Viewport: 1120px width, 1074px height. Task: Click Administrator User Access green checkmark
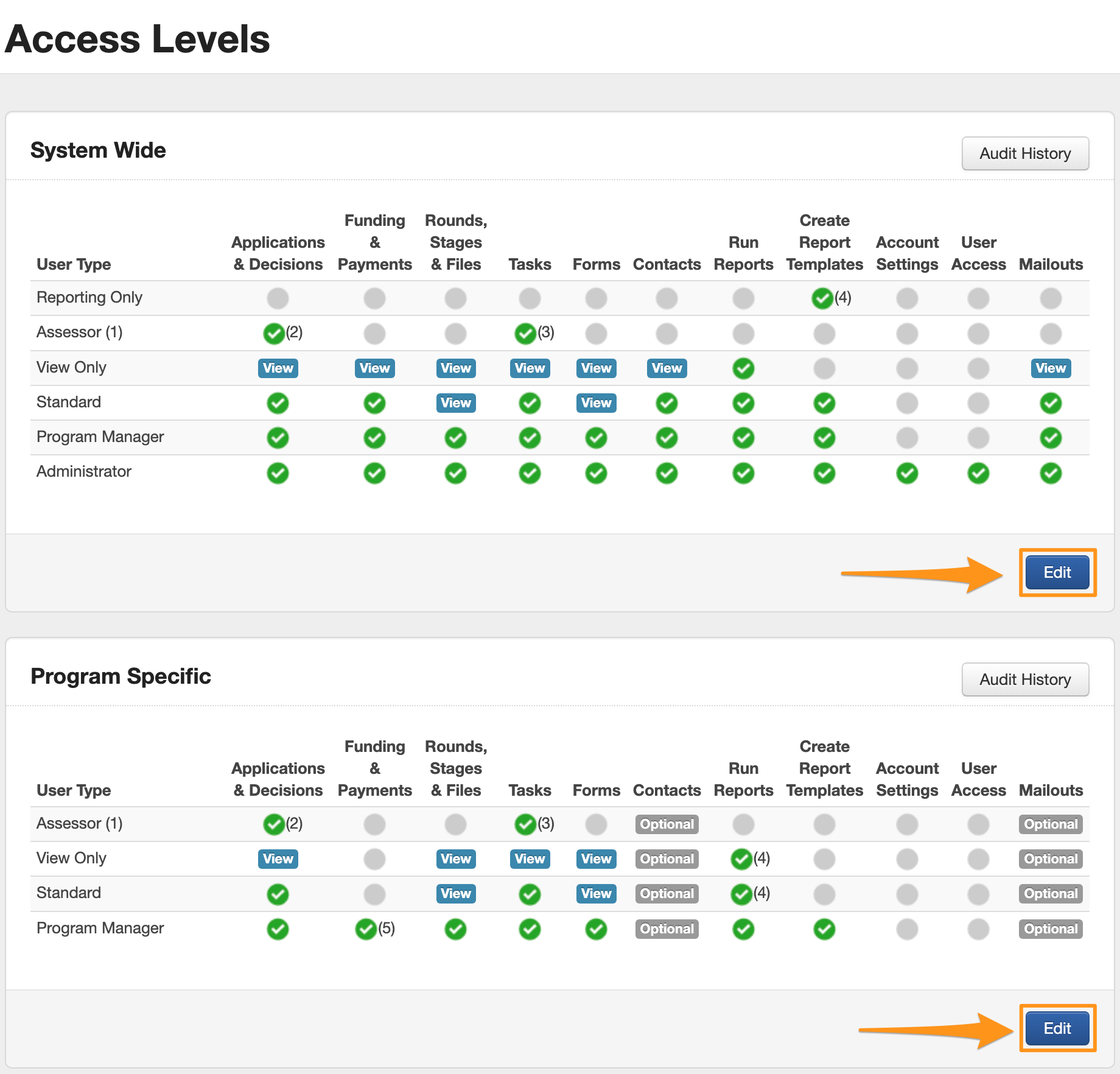(x=978, y=473)
